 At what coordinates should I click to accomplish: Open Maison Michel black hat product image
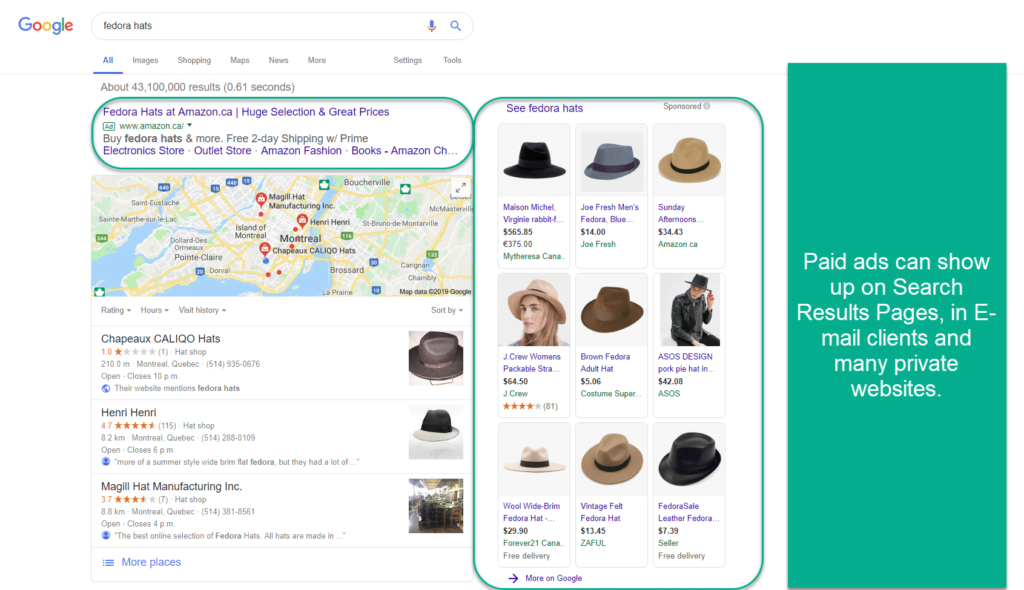coord(534,161)
